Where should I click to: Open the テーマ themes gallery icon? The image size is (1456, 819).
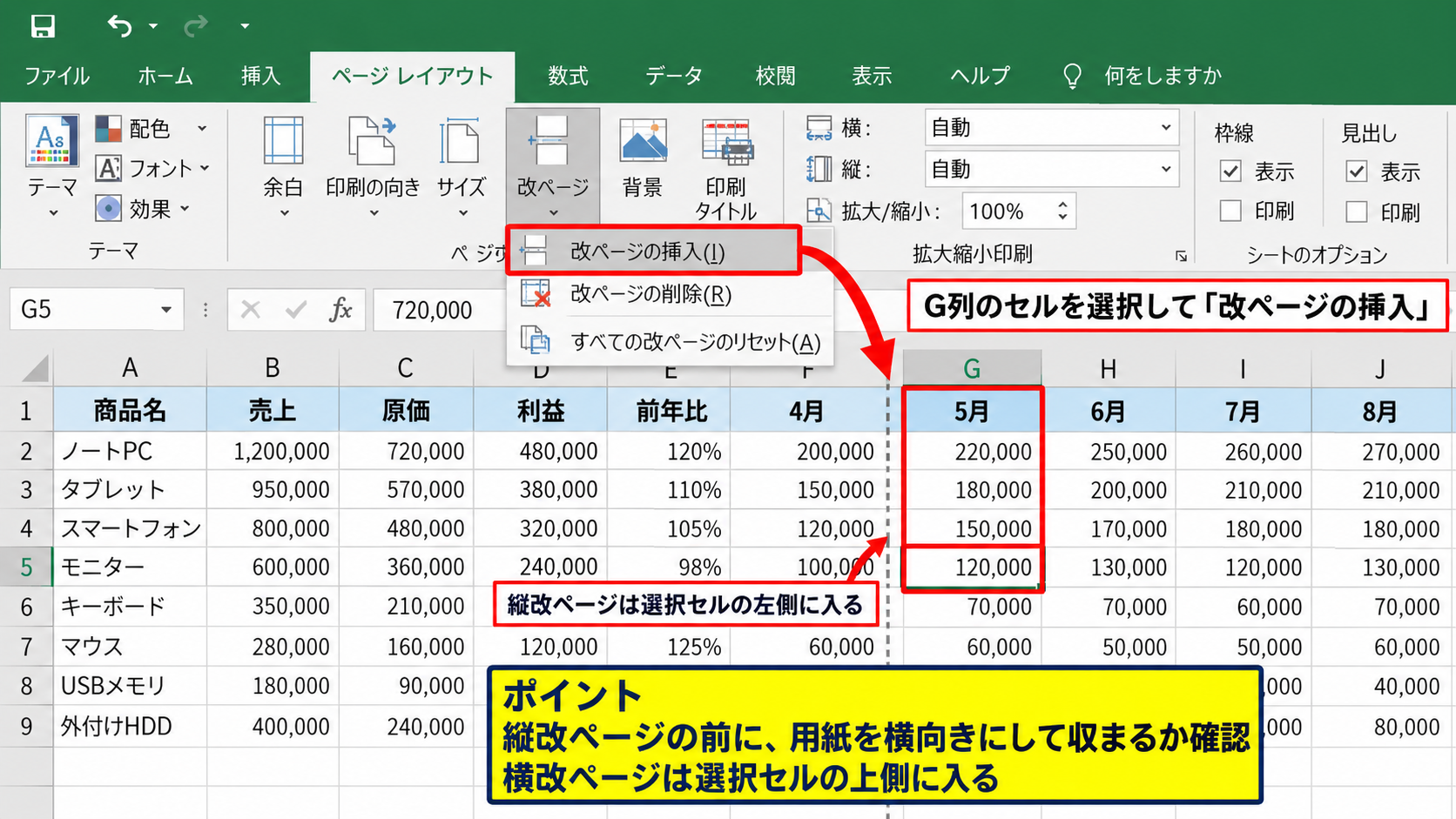point(52,141)
